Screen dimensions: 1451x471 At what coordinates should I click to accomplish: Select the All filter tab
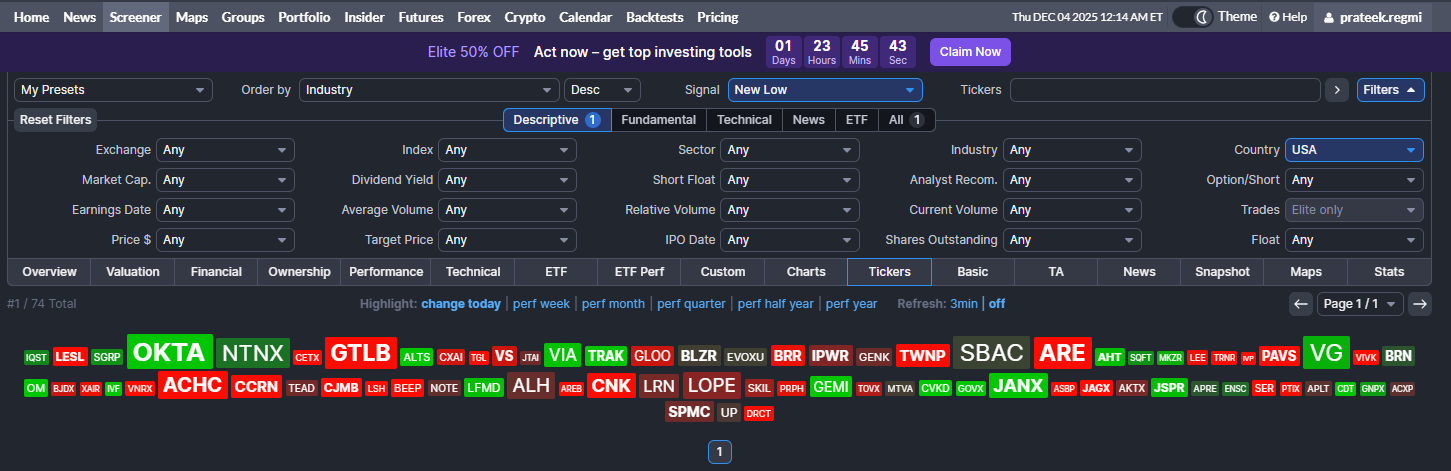tap(906, 120)
